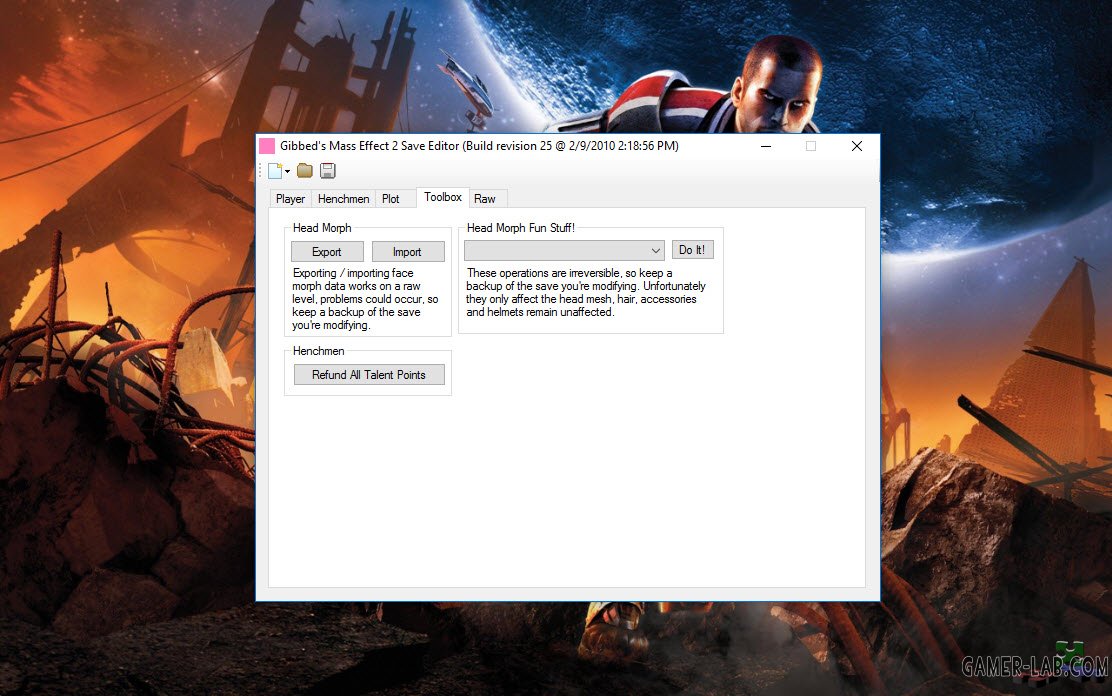This screenshot has width=1112, height=696.
Task: Click the New save file icon
Action: coord(275,170)
